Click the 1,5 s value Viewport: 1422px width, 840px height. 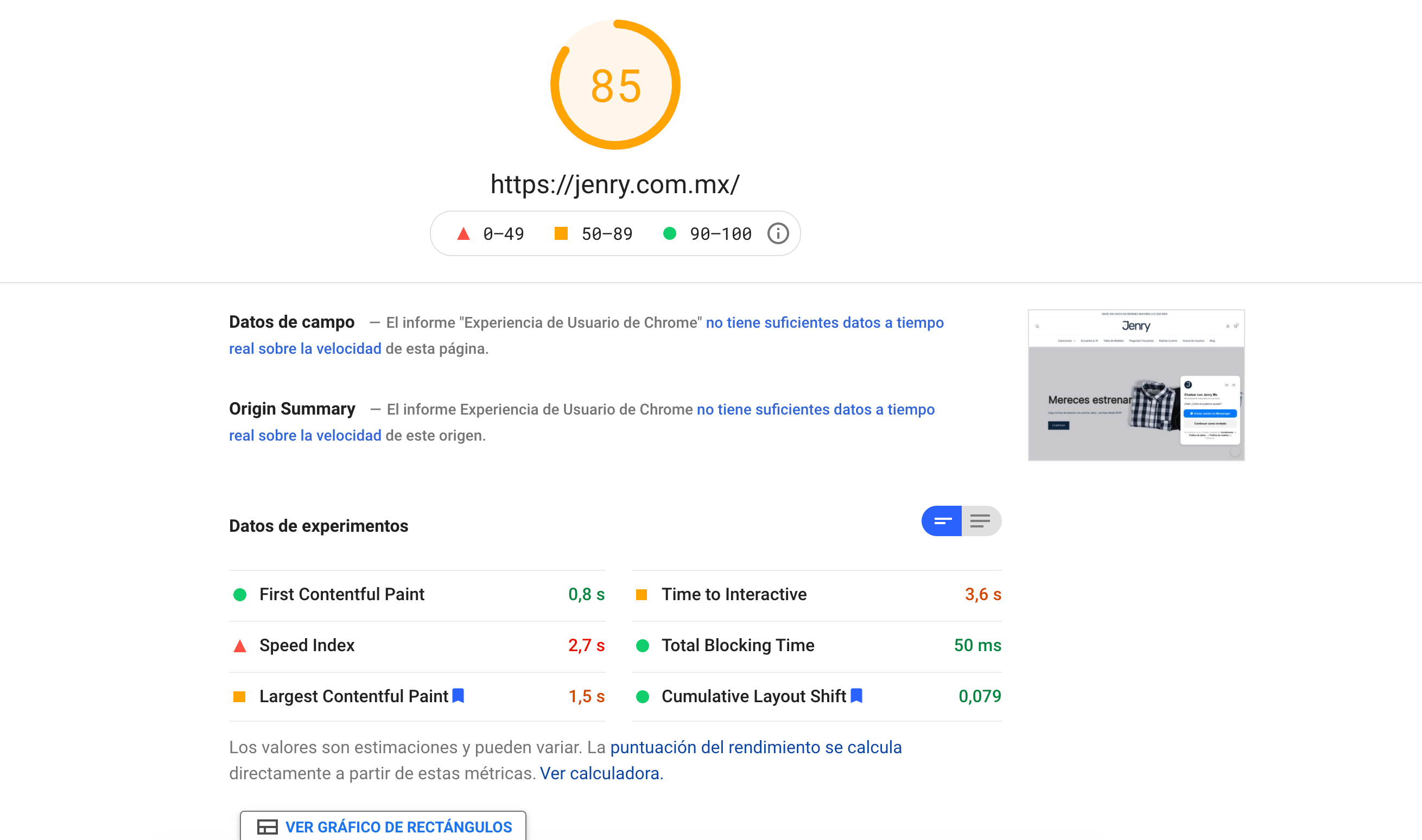587,696
